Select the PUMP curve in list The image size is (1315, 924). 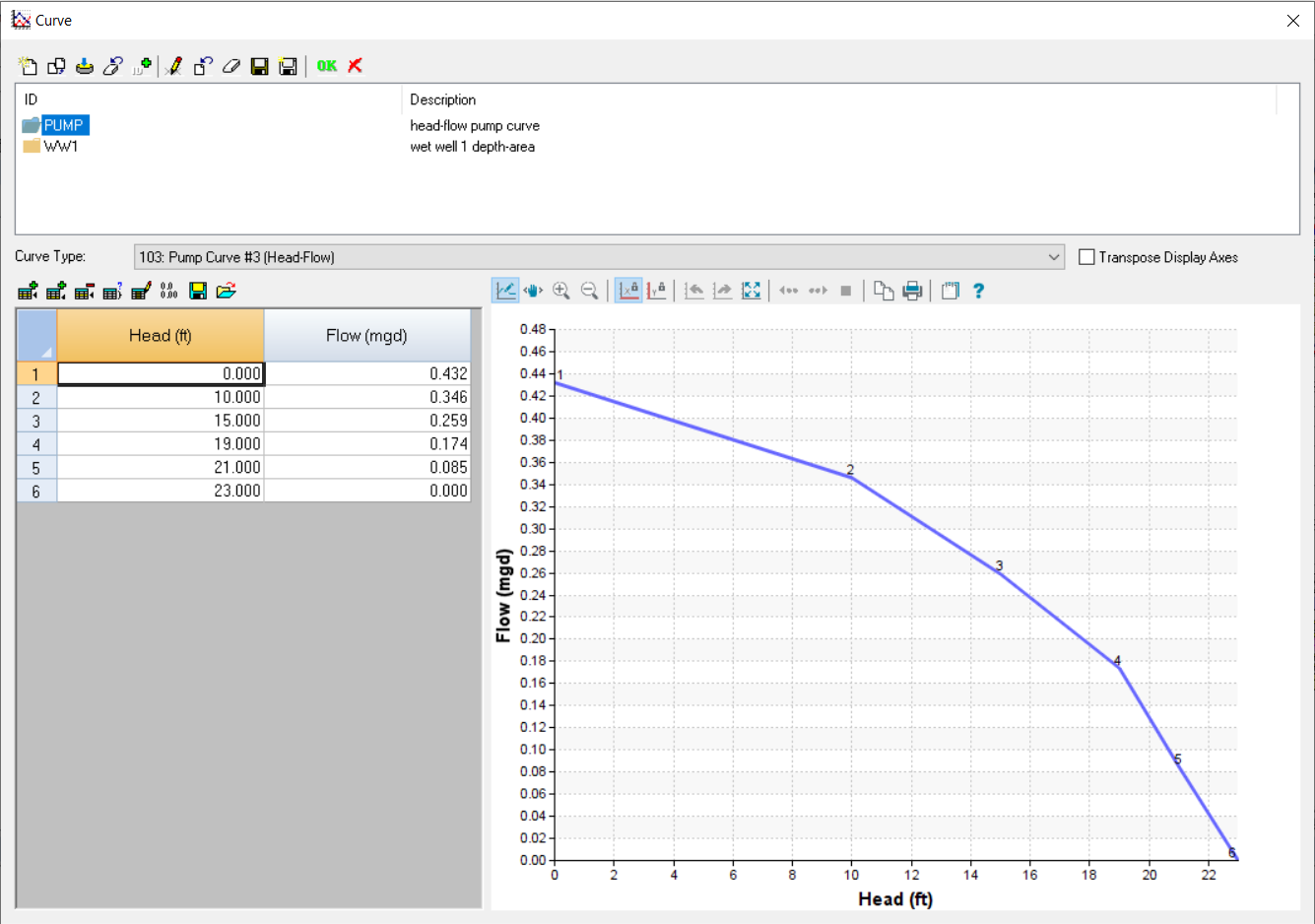pos(63,125)
